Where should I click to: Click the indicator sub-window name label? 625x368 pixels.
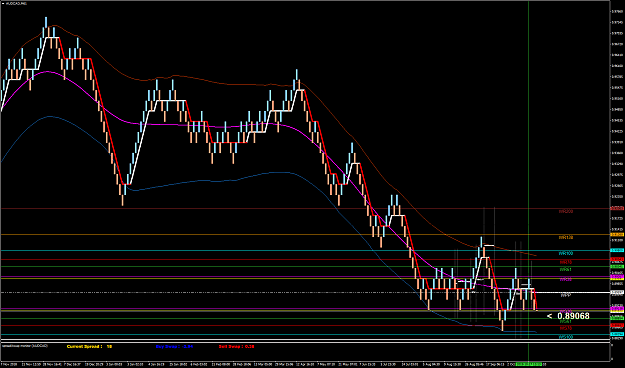(x=25, y=346)
